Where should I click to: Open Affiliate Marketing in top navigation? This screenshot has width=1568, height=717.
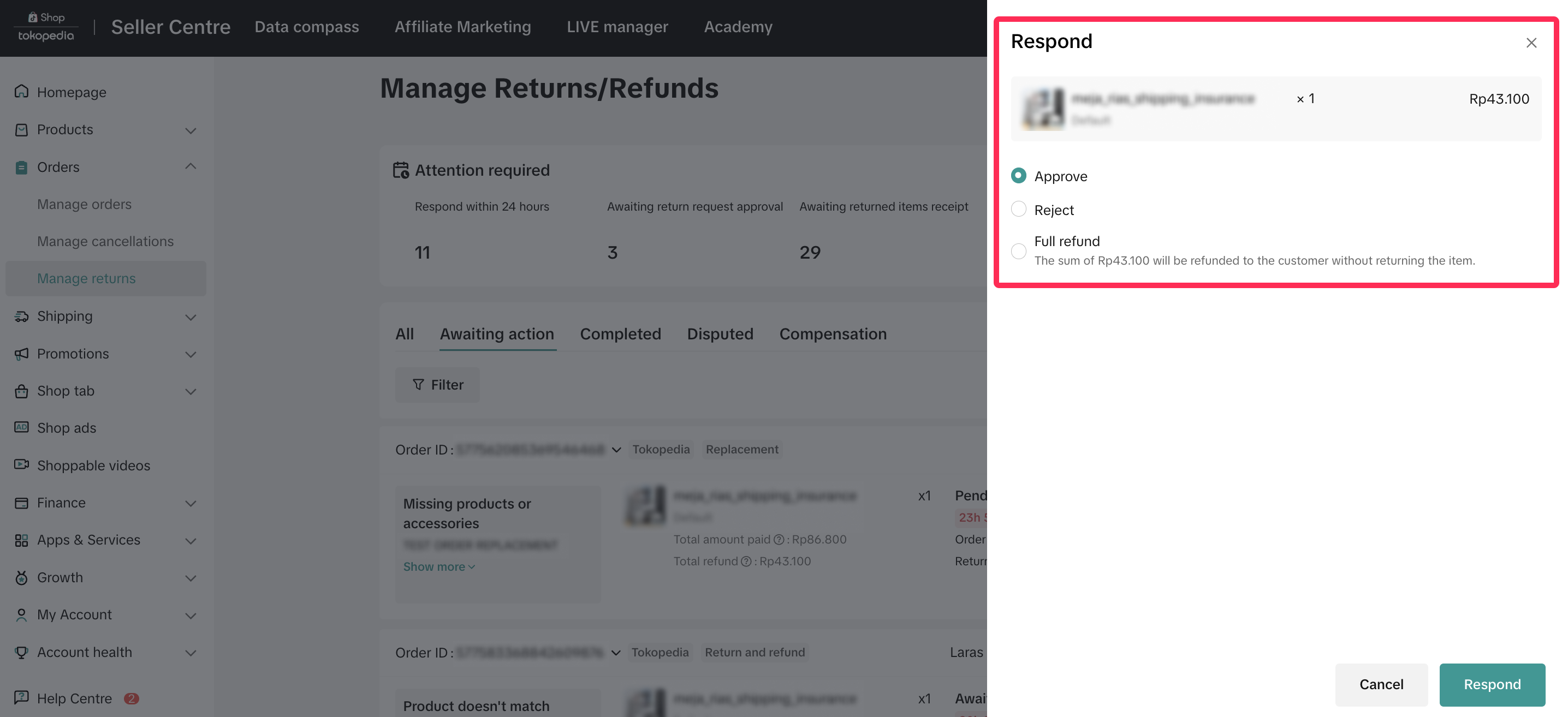tap(462, 27)
